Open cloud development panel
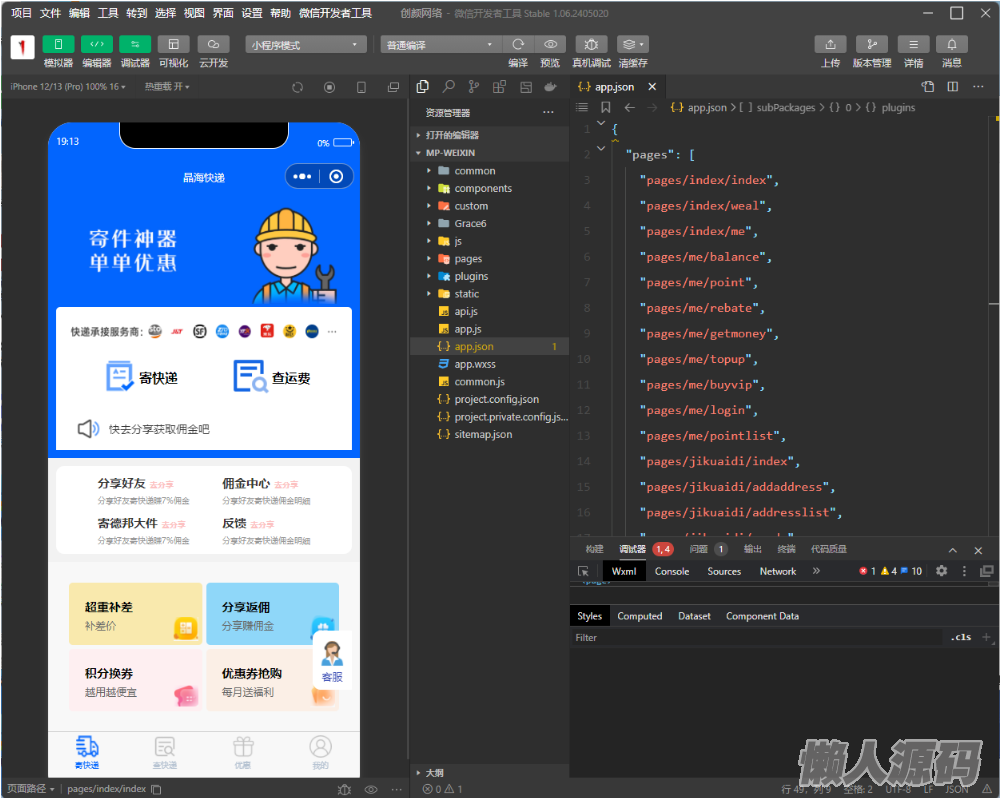The width and height of the screenshot is (1000, 798). [x=213, y=44]
